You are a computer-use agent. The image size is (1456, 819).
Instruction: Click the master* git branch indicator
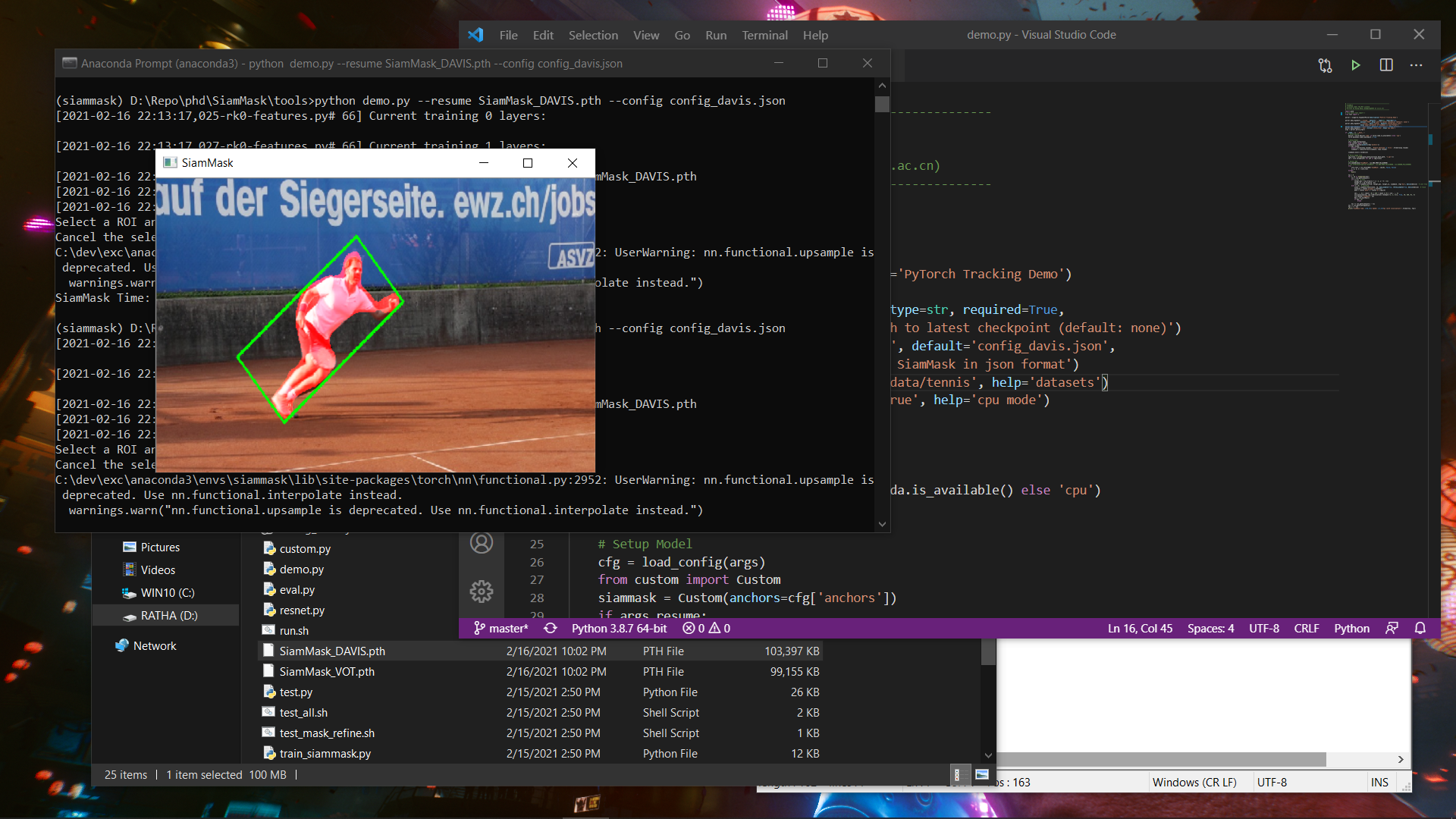click(501, 628)
